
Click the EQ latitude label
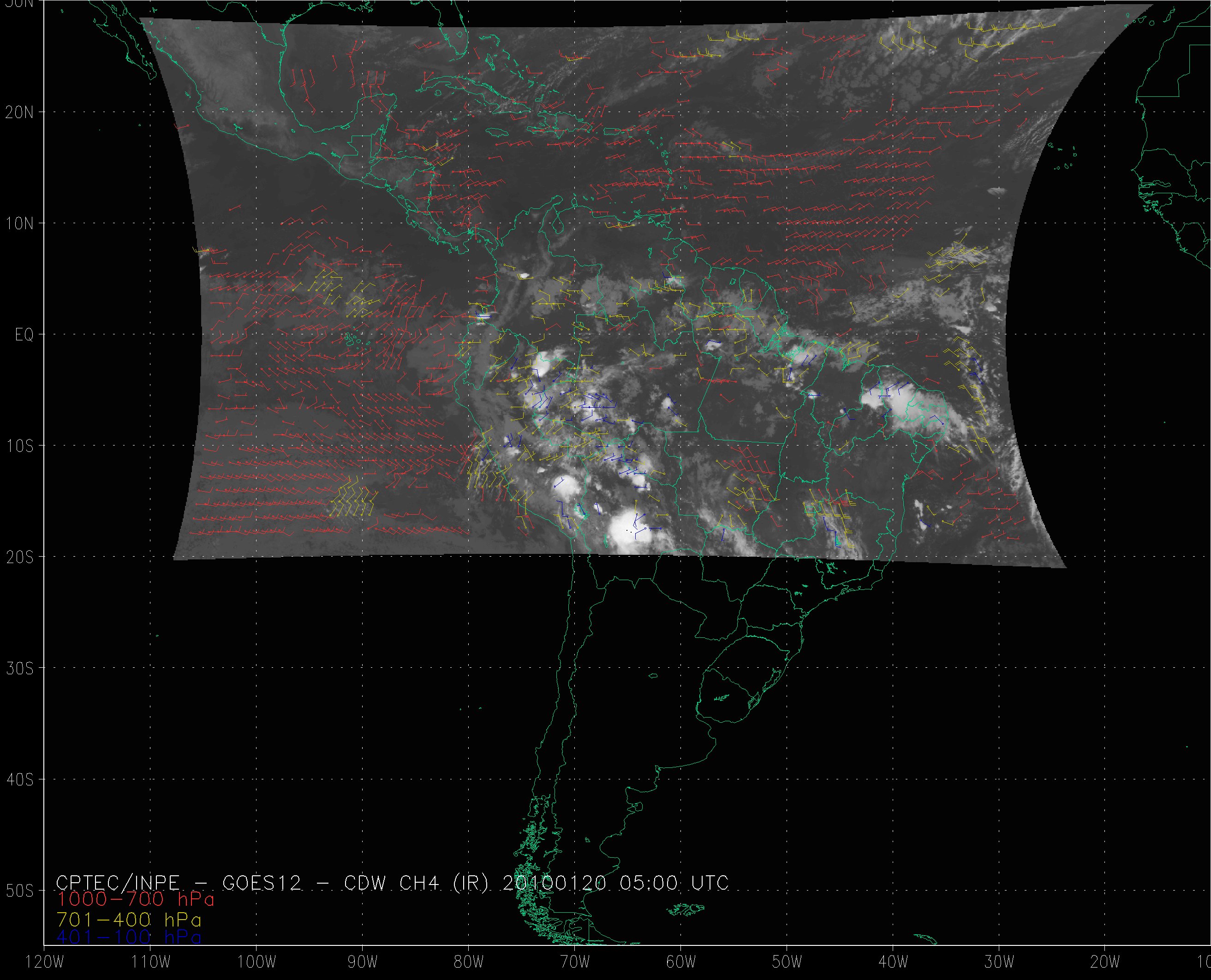pyautogui.click(x=24, y=335)
